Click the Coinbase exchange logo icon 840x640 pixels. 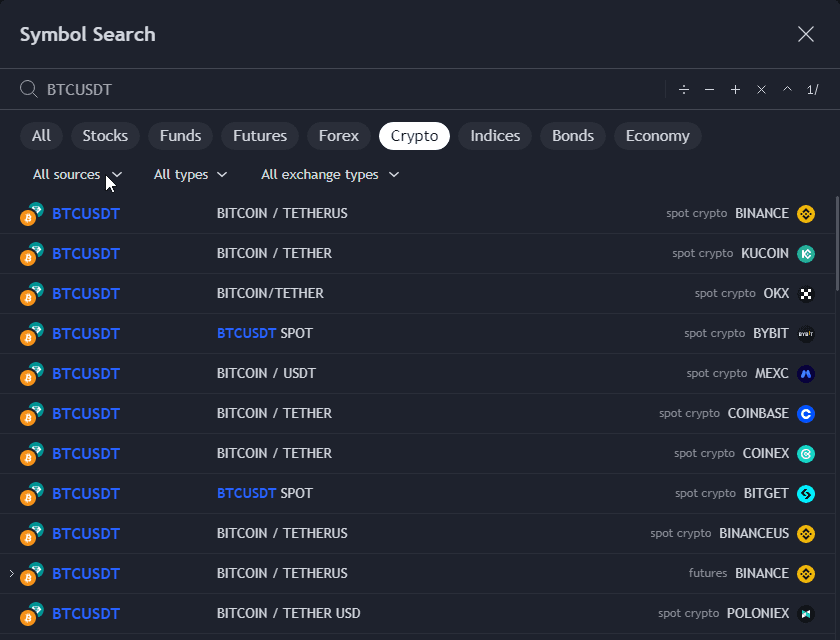coord(806,414)
